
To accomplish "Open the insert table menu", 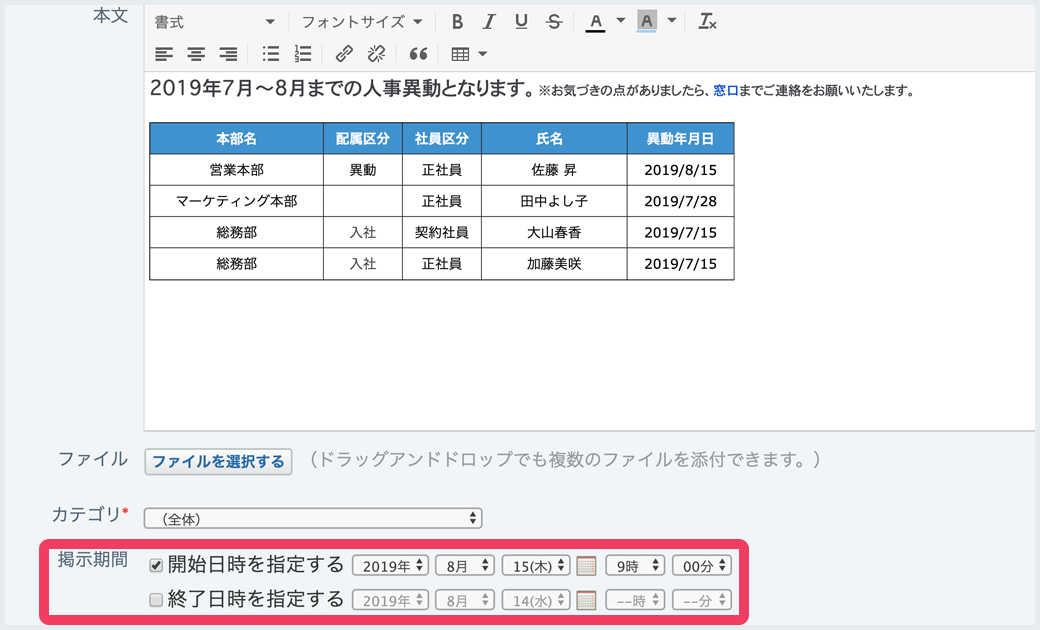I will (469, 54).
